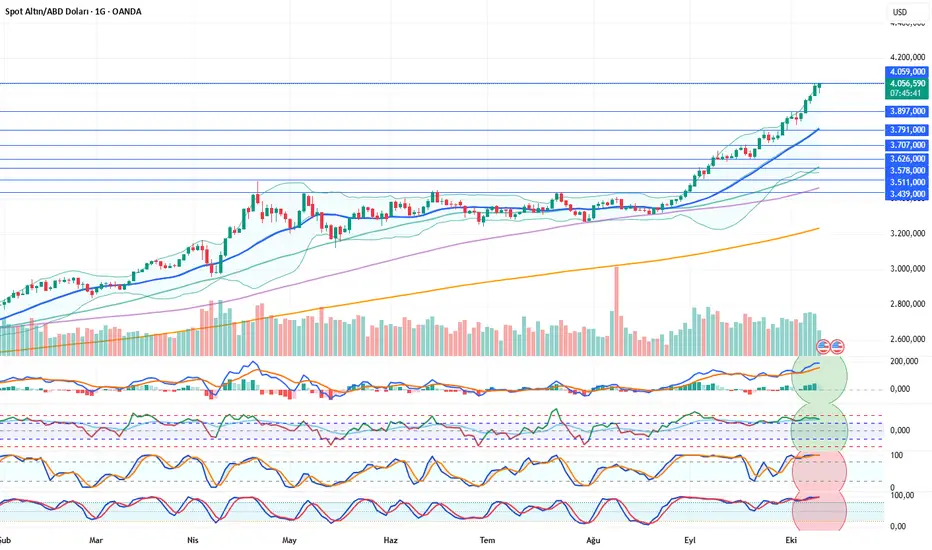Select the 3.897,000 horizontal line label

click(907, 111)
